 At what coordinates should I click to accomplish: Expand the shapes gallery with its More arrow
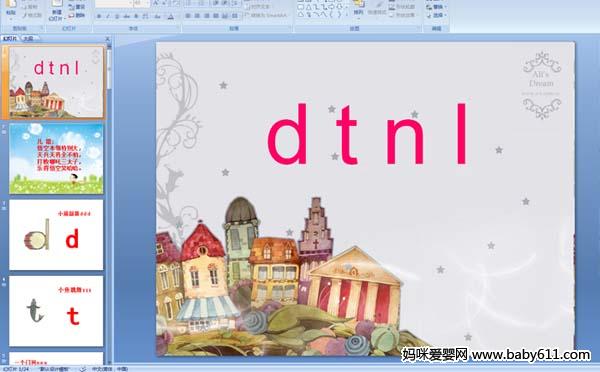(347, 15)
